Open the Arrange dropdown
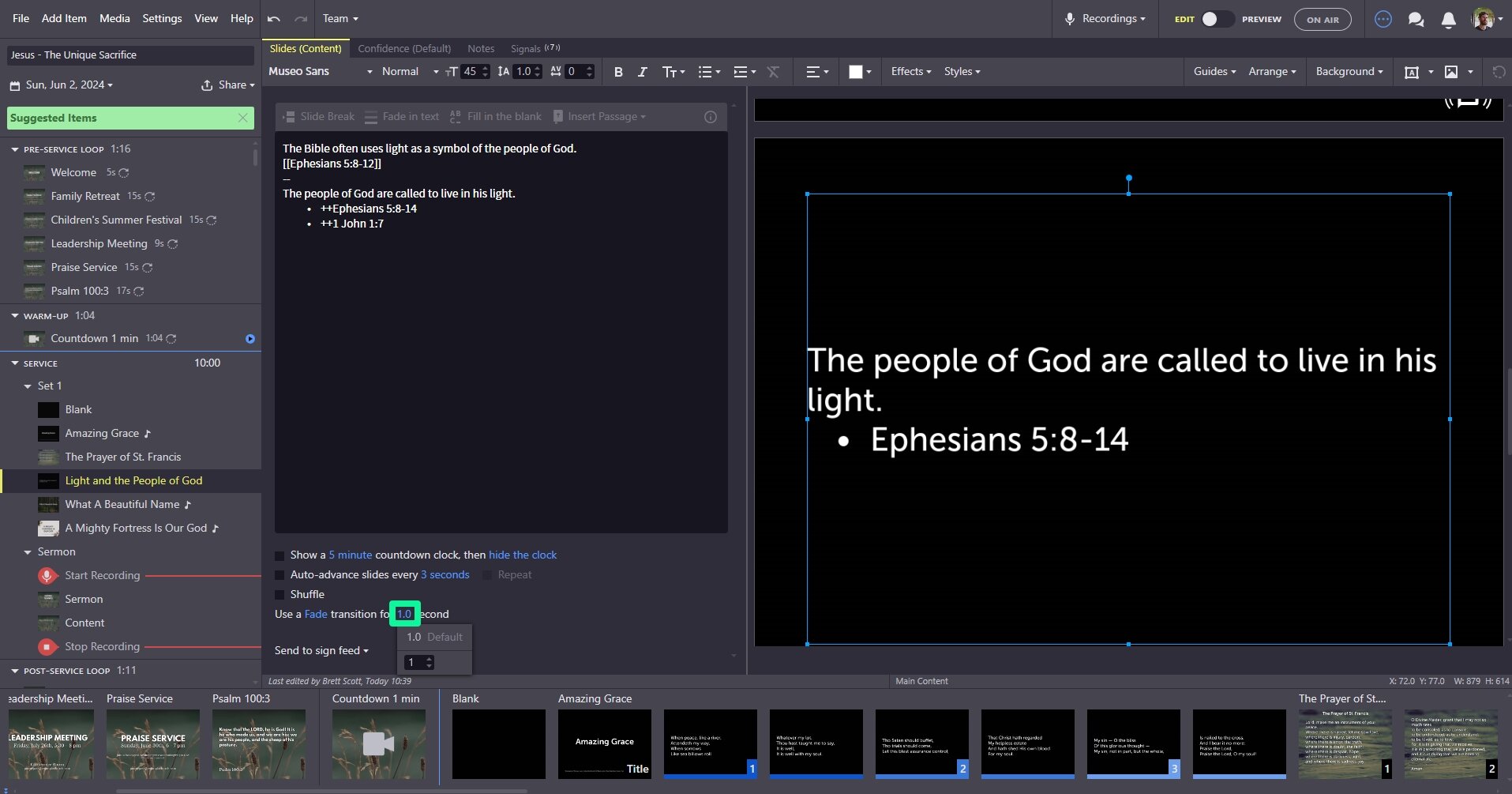 1272,72
